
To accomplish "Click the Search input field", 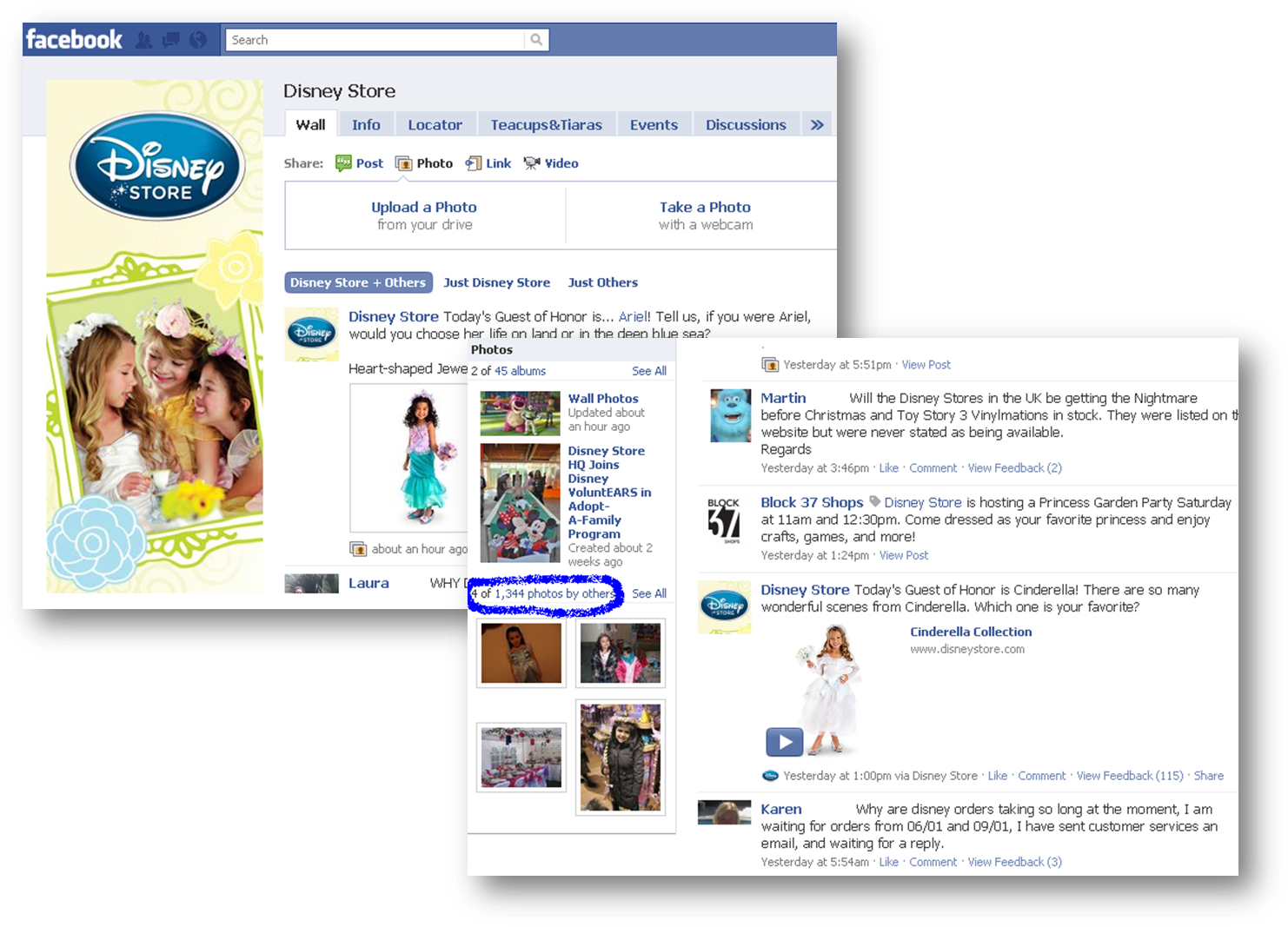I will click(x=375, y=40).
